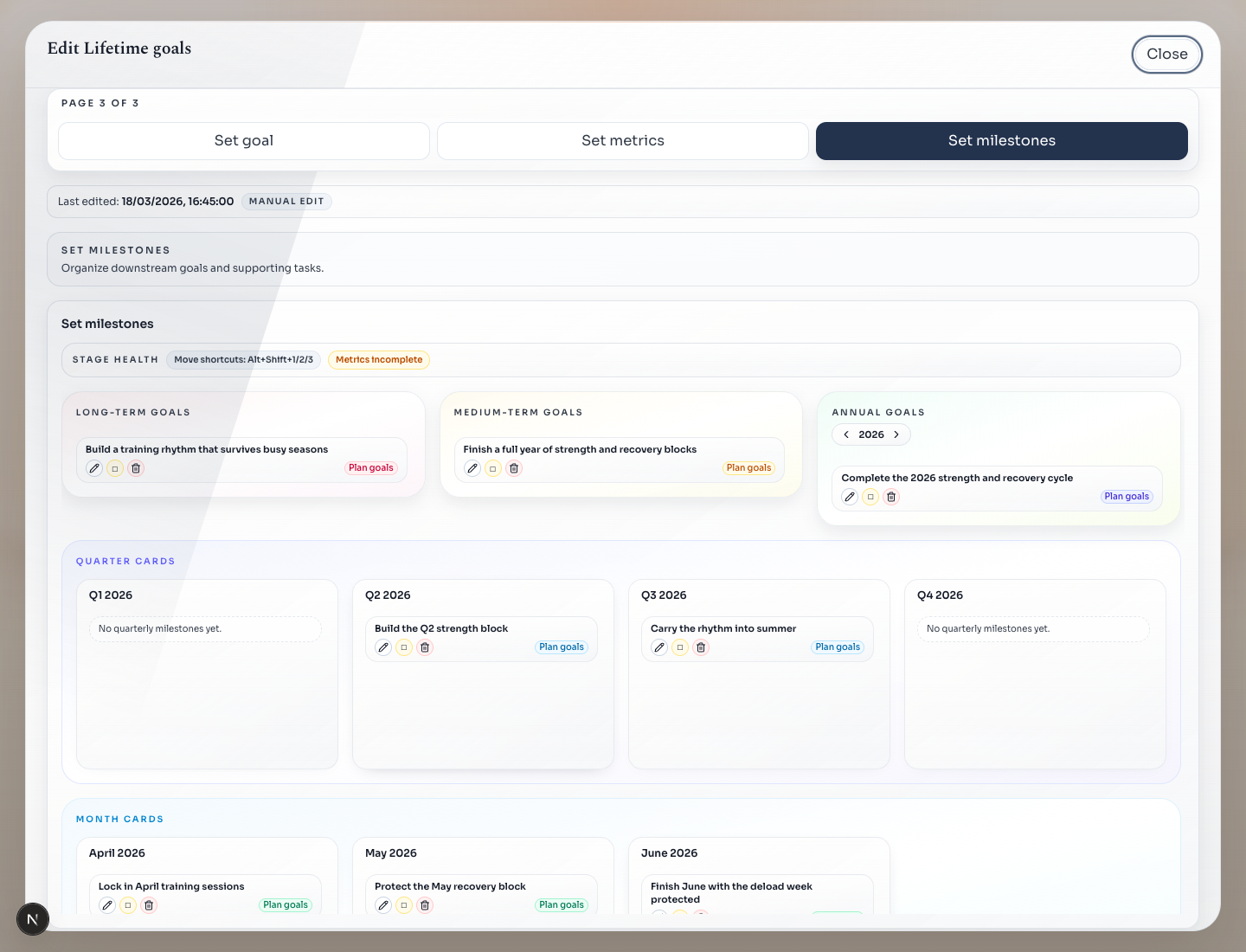Delete the medium-term goal using its trash icon
Image resolution: width=1246 pixels, height=952 pixels.
[514, 468]
